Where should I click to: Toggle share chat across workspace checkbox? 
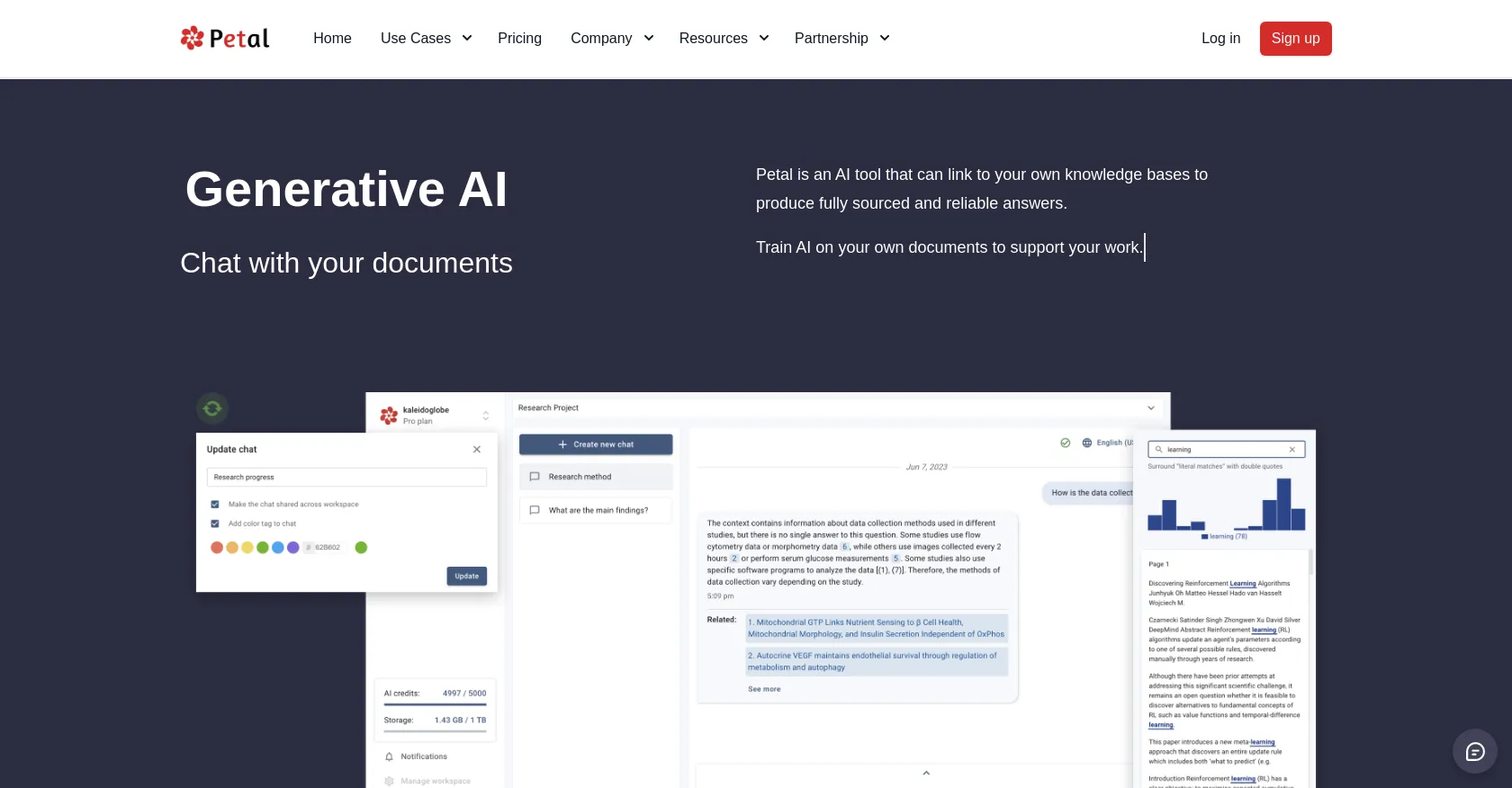click(x=215, y=505)
